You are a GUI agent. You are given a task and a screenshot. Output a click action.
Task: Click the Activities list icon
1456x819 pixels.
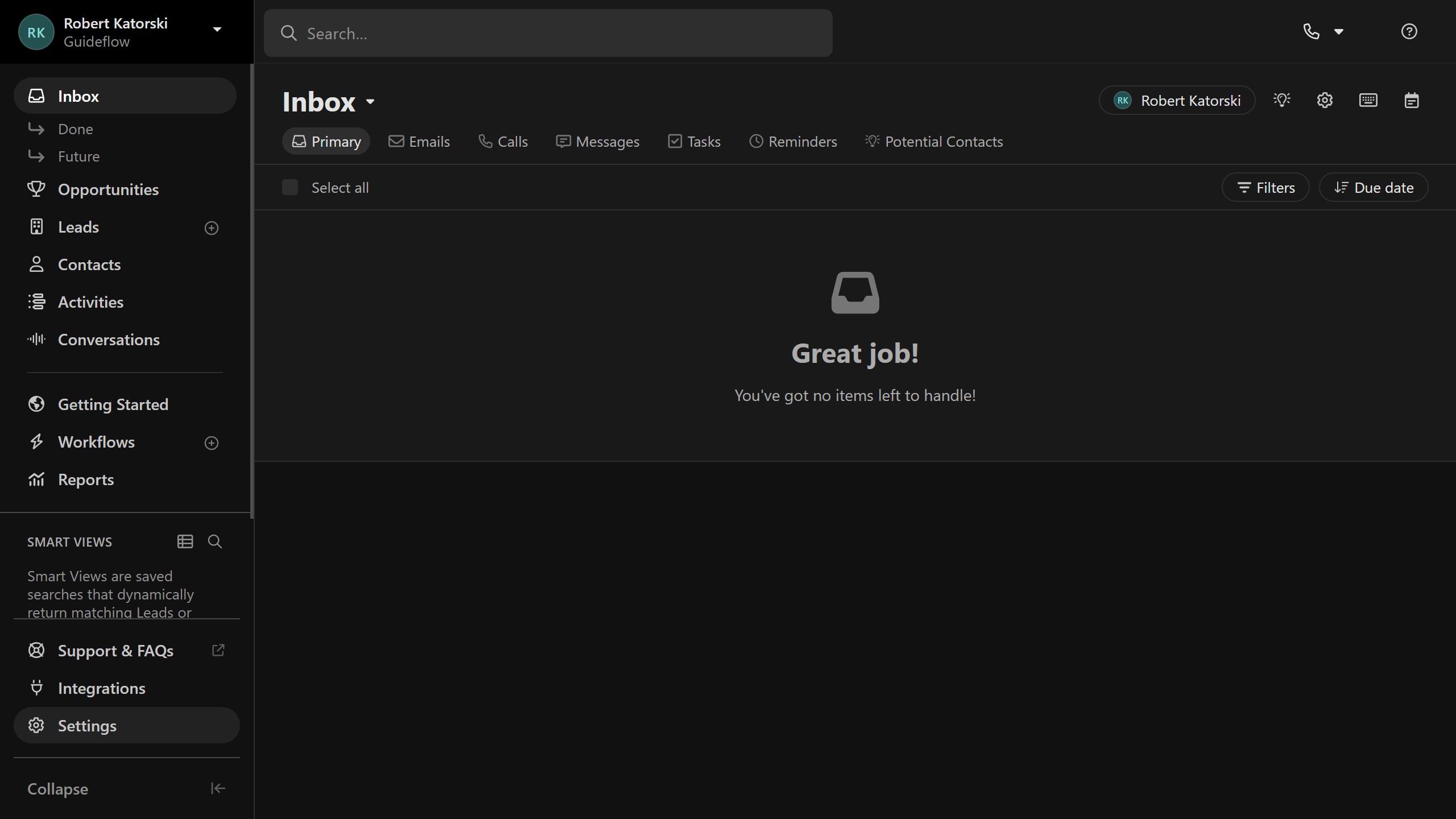36,301
